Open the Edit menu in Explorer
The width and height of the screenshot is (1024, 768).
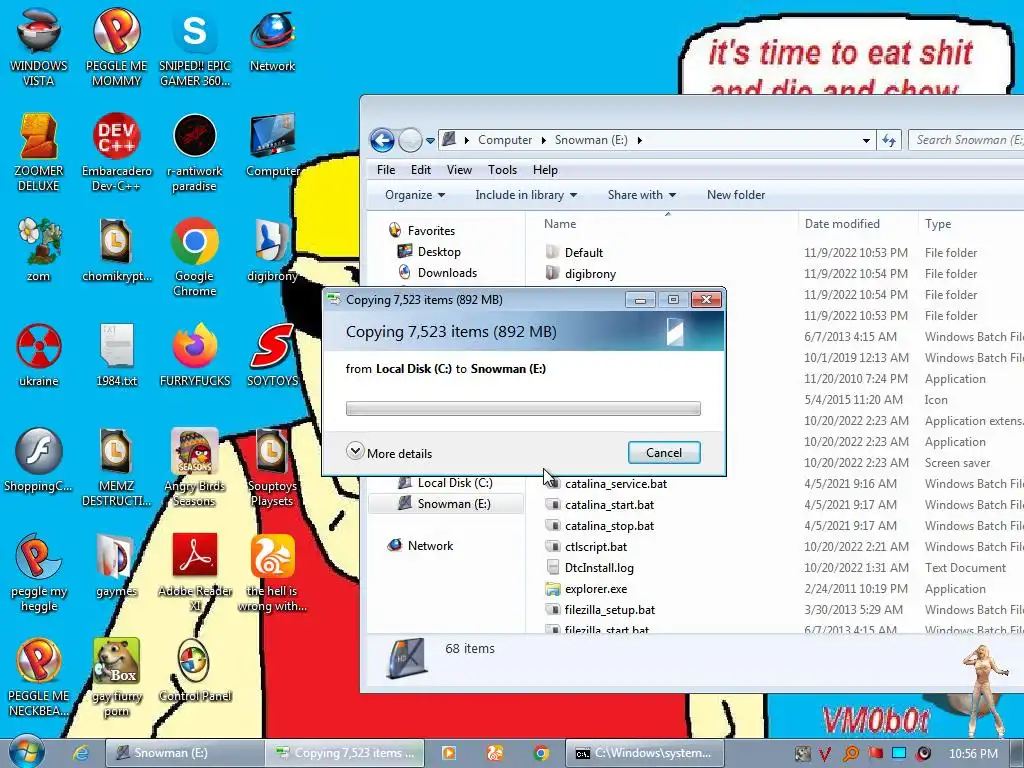[x=421, y=170]
